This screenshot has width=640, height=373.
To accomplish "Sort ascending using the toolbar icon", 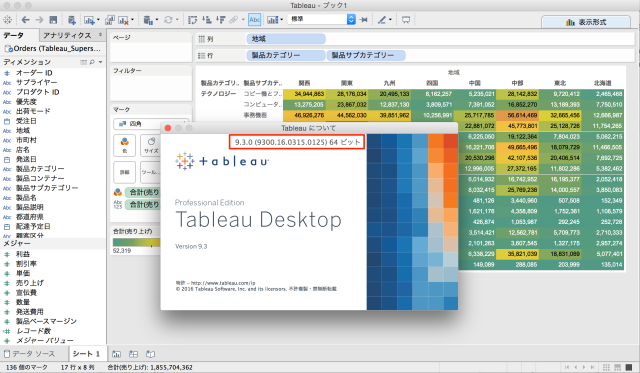I will point(207,20).
